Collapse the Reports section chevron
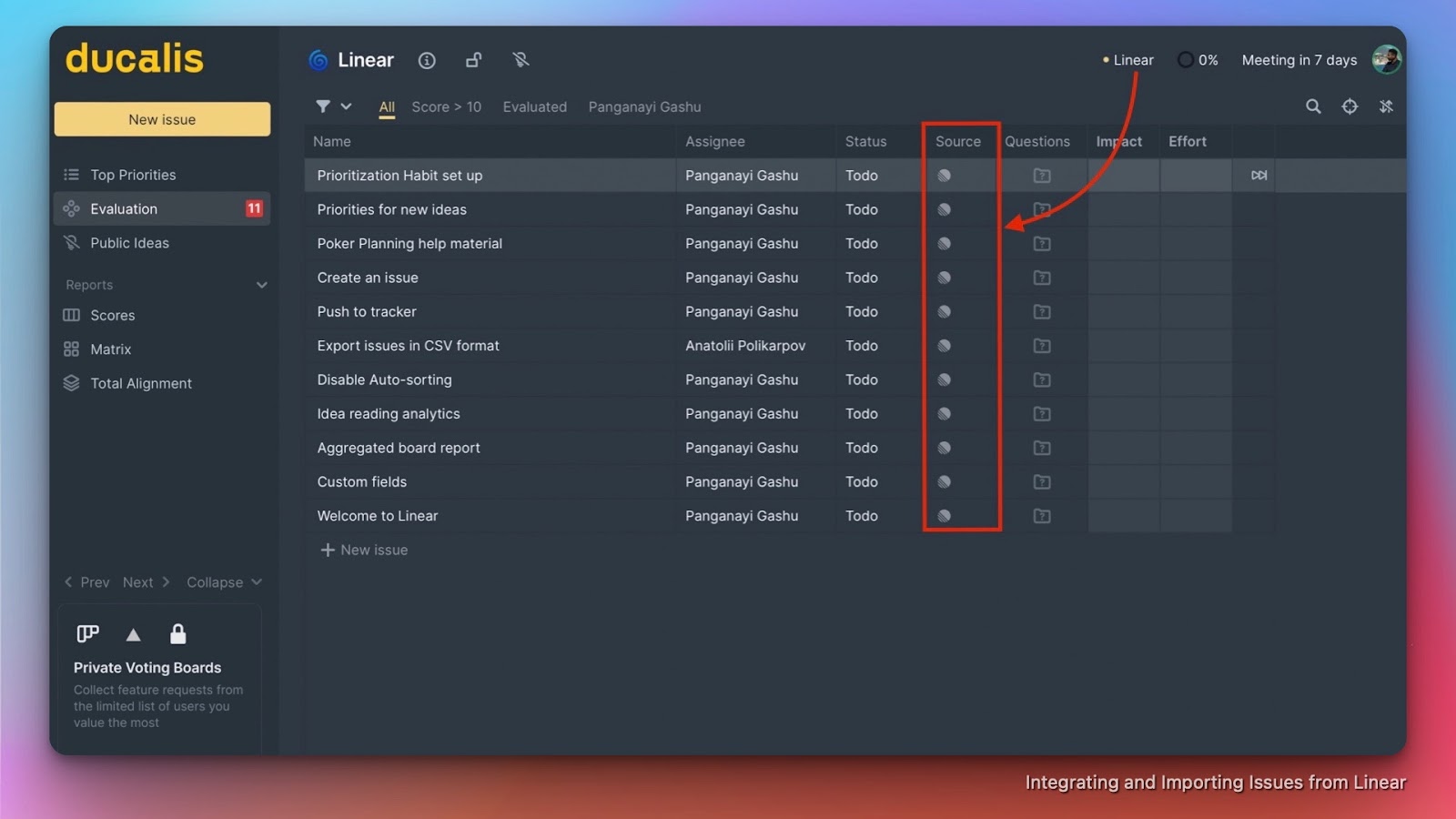This screenshot has width=1456, height=819. 261,285
